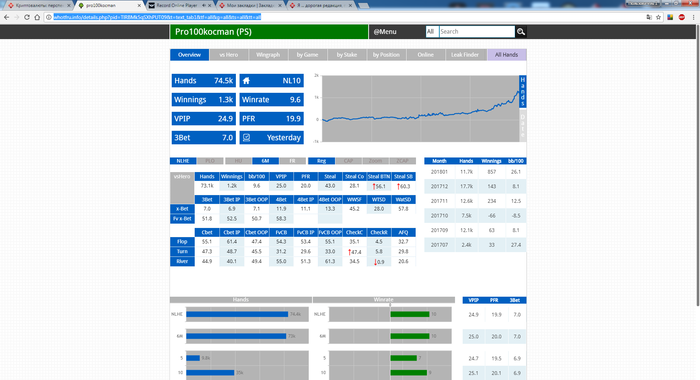Switch to the vs Hero tab
The width and height of the screenshot is (700, 380).
(x=229, y=55)
